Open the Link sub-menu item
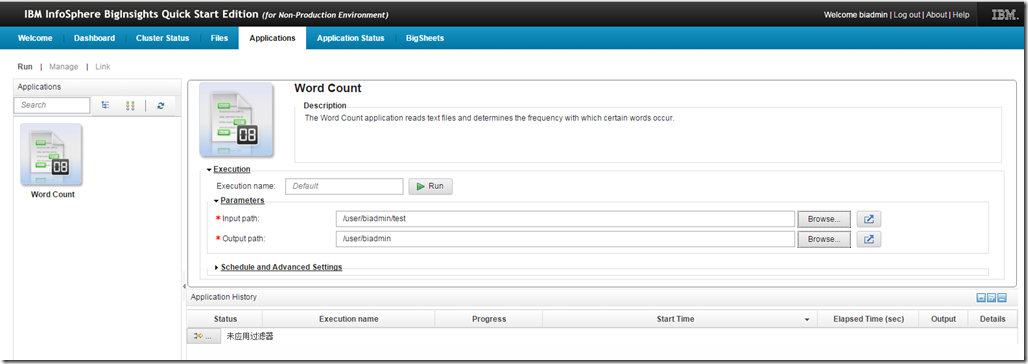The width and height of the screenshot is (1028, 364). pos(103,67)
